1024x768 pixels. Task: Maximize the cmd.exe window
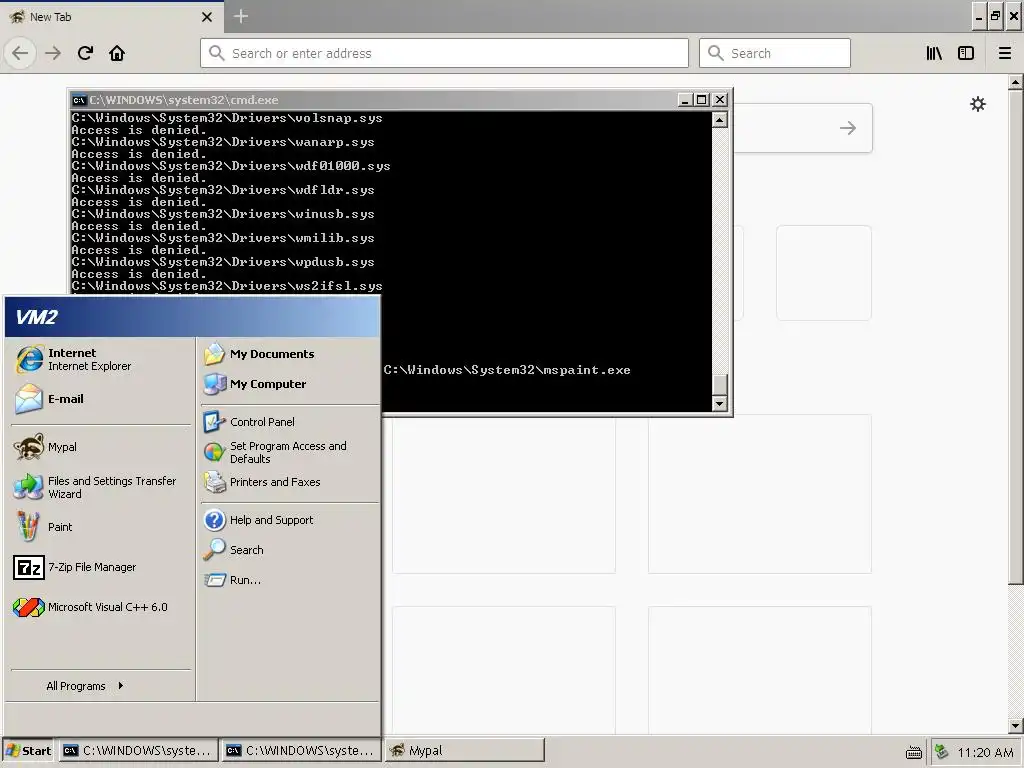(701, 100)
